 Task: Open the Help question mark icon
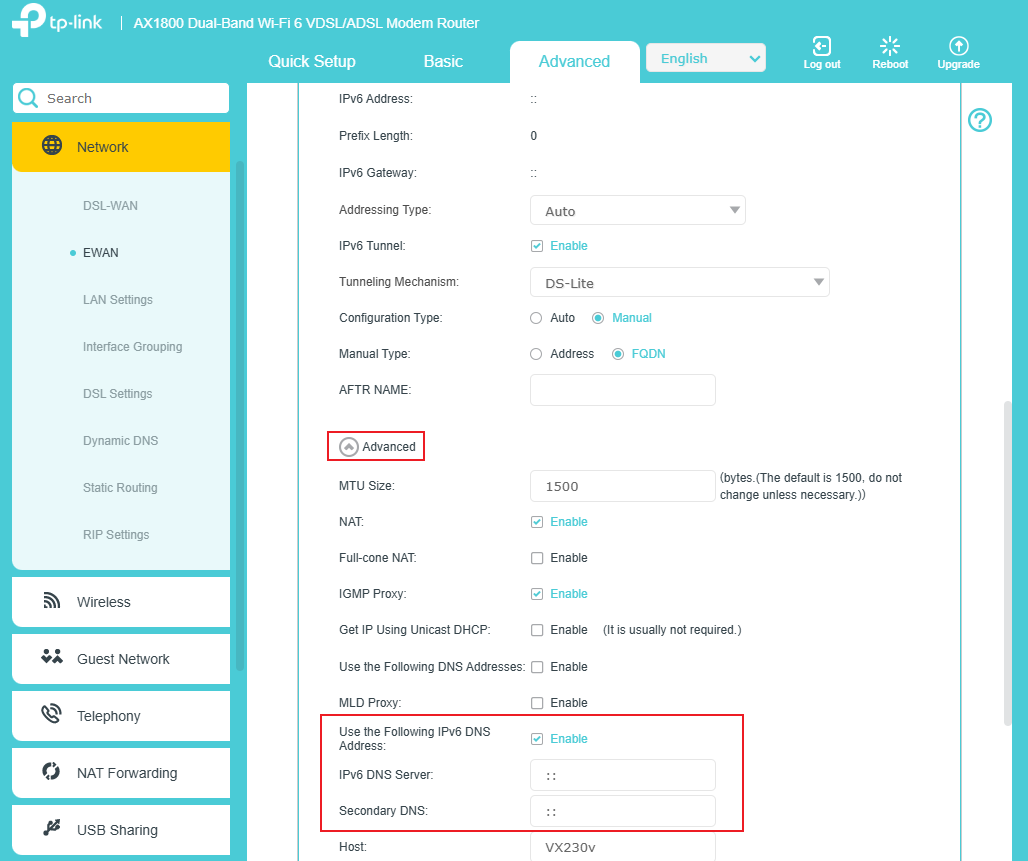point(979,120)
